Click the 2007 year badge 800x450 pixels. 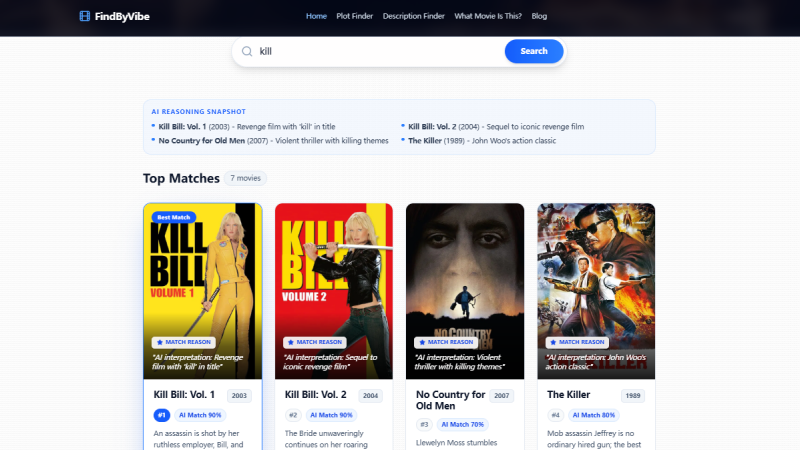[502, 395]
